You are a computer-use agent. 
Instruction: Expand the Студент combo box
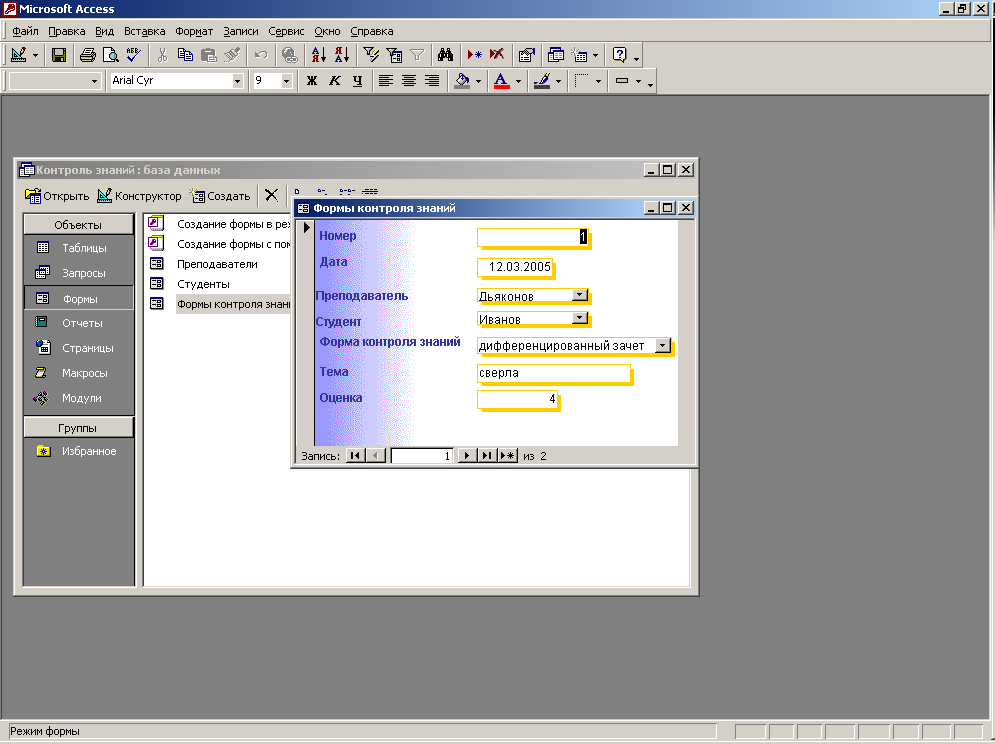[580, 318]
